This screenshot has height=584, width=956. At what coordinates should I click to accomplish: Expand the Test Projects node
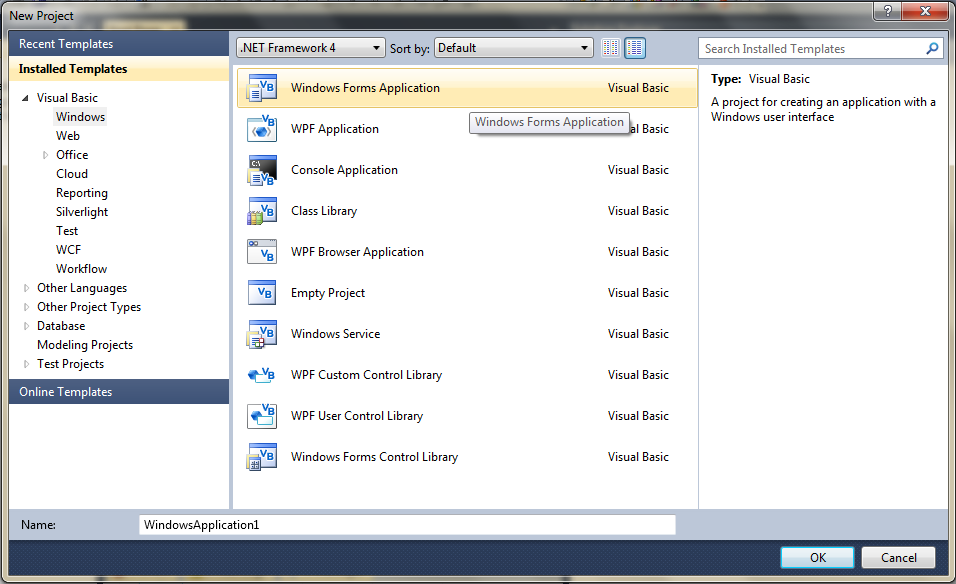tap(26, 364)
